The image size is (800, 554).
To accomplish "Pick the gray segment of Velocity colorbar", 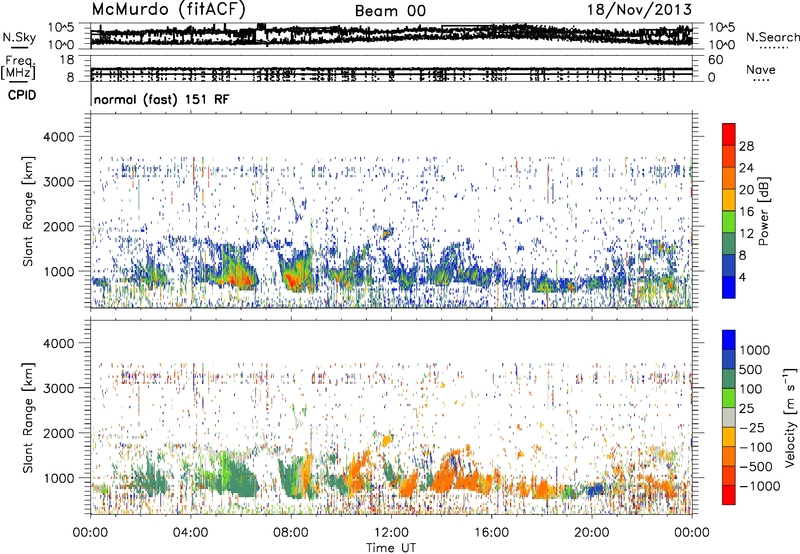I will pyautogui.click(x=729, y=418).
